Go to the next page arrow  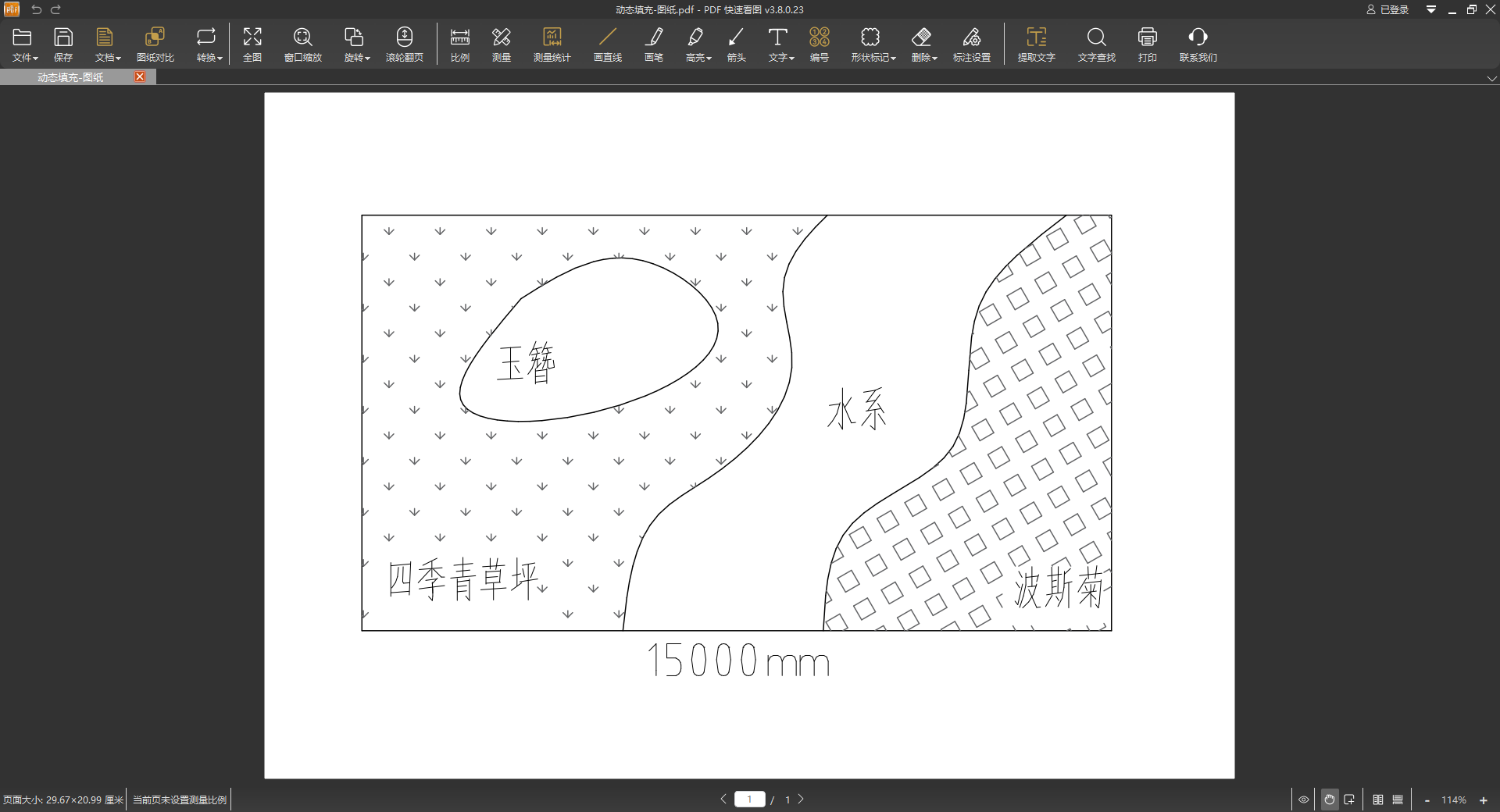(801, 799)
